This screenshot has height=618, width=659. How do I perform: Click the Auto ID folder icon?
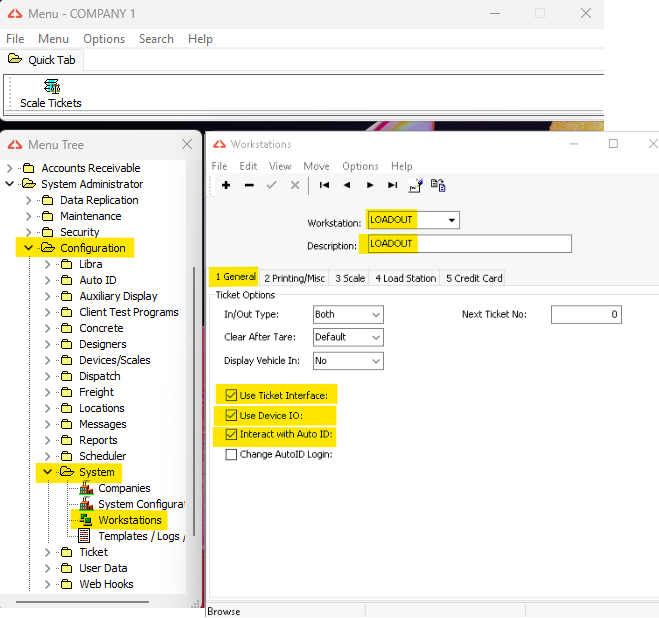pyautogui.click(x=66, y=280)
